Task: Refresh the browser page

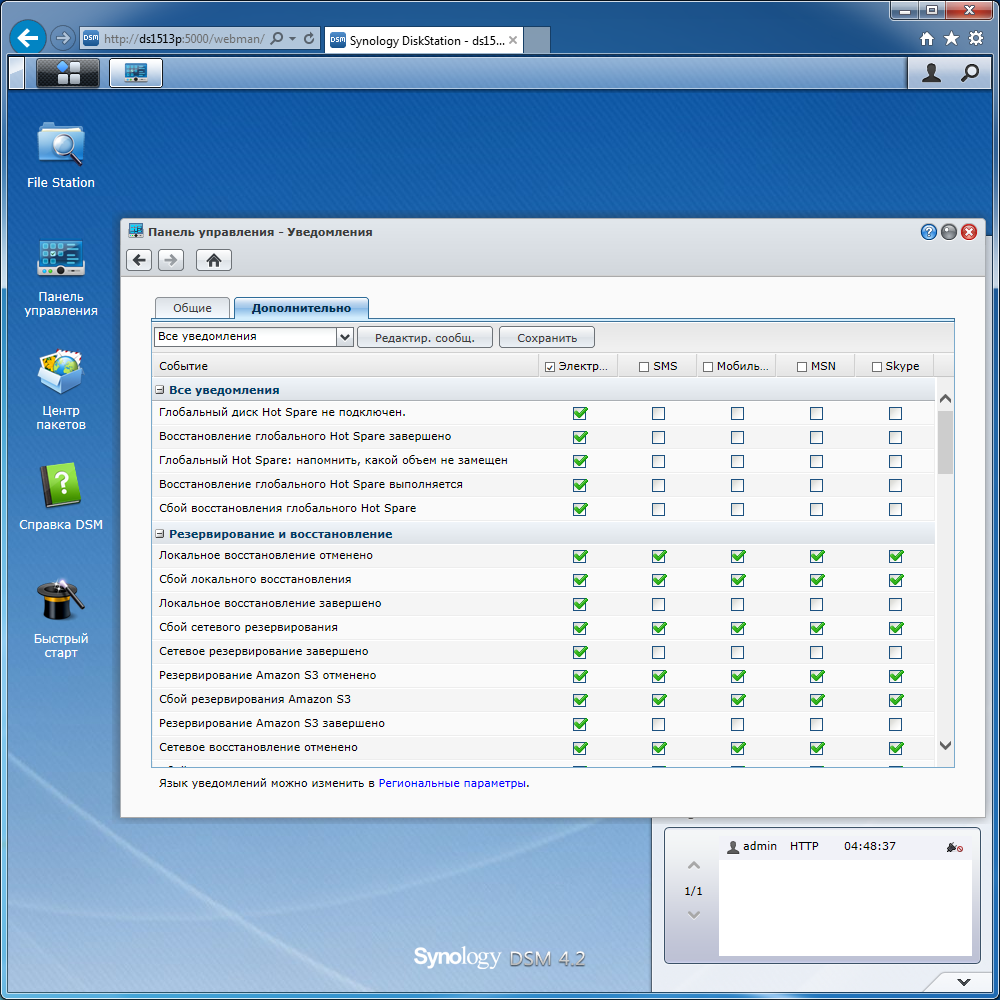Action: click(309, 38)
